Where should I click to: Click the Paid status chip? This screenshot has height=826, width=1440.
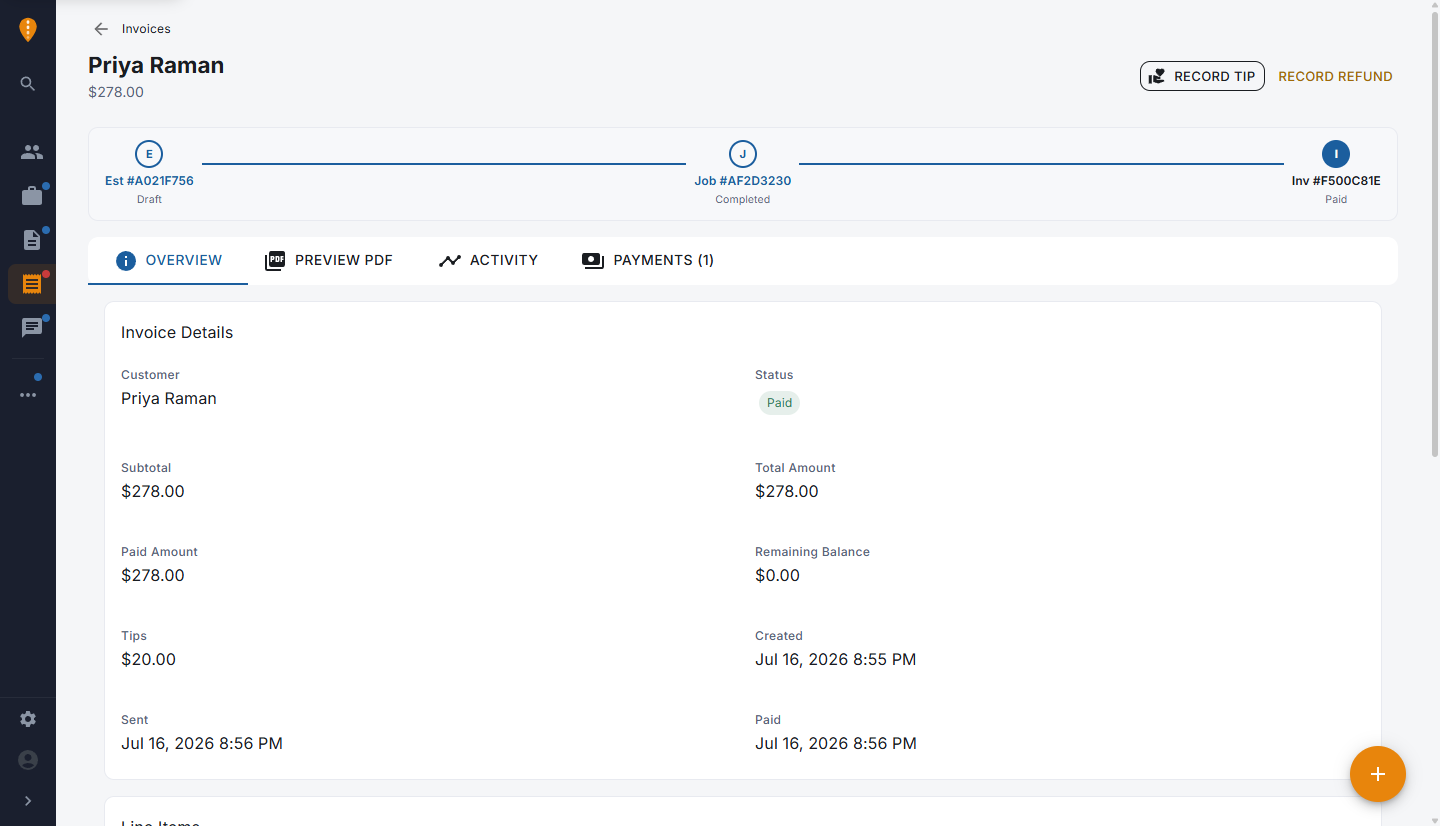(x=779, y=403)
